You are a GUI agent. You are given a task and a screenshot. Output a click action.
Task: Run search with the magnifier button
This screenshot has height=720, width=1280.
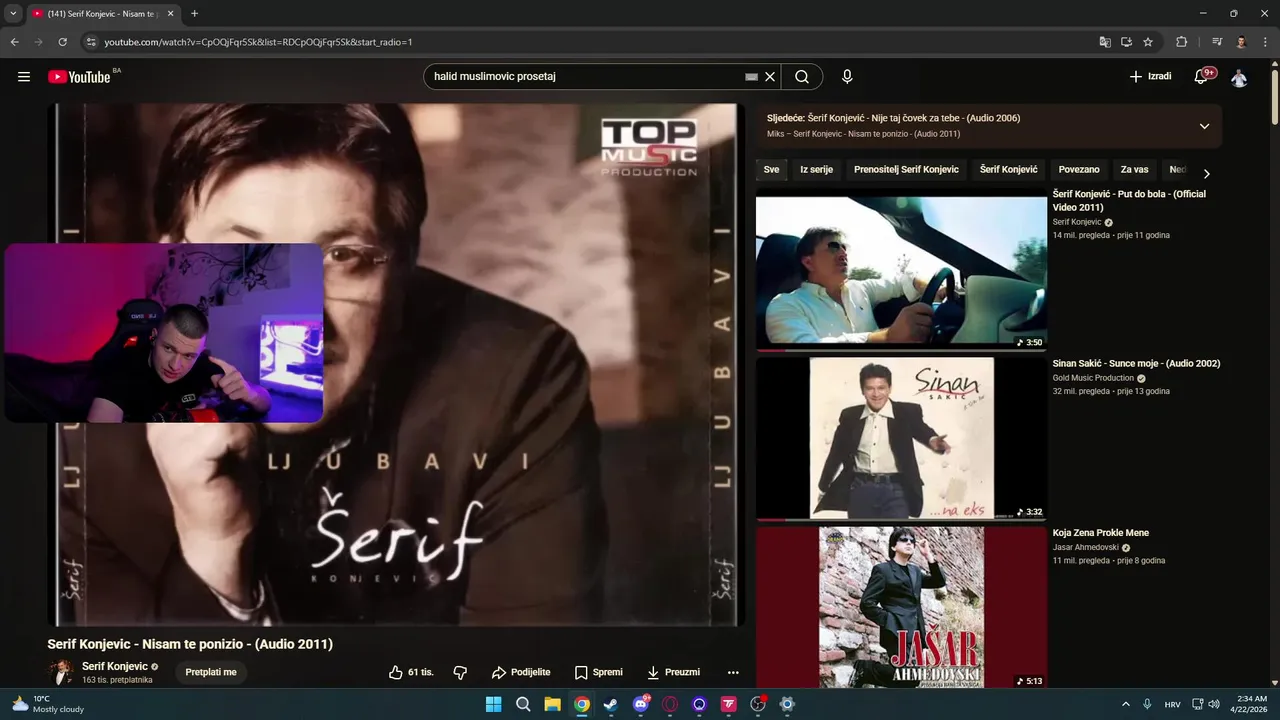coord(802,77)
